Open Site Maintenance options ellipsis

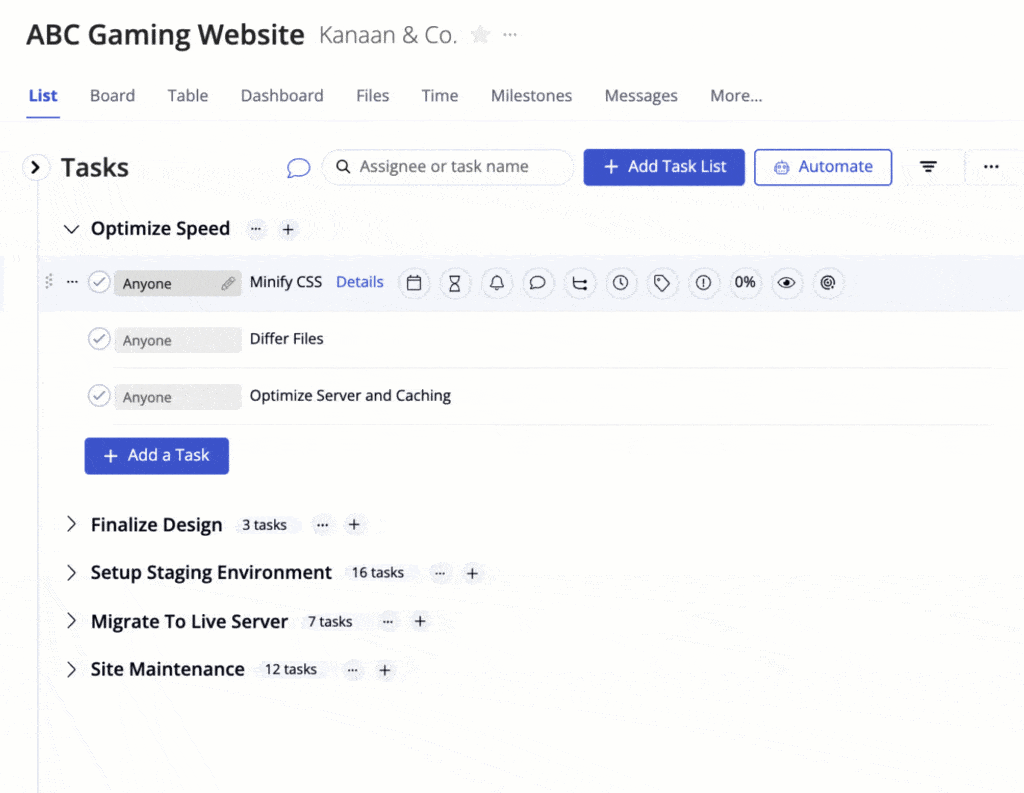coord(353,670)
